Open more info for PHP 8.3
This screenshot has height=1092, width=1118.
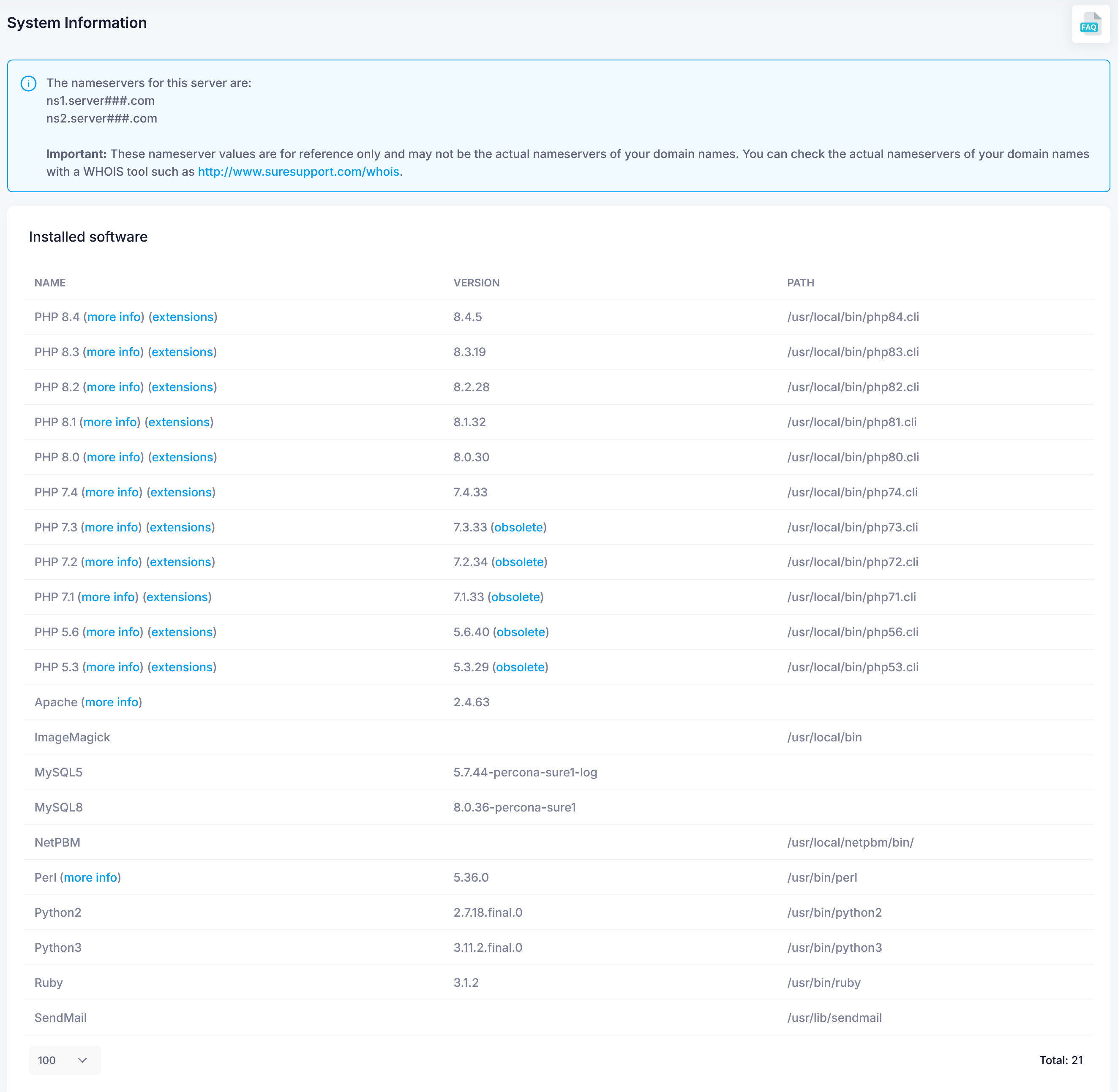click(114, 351)
